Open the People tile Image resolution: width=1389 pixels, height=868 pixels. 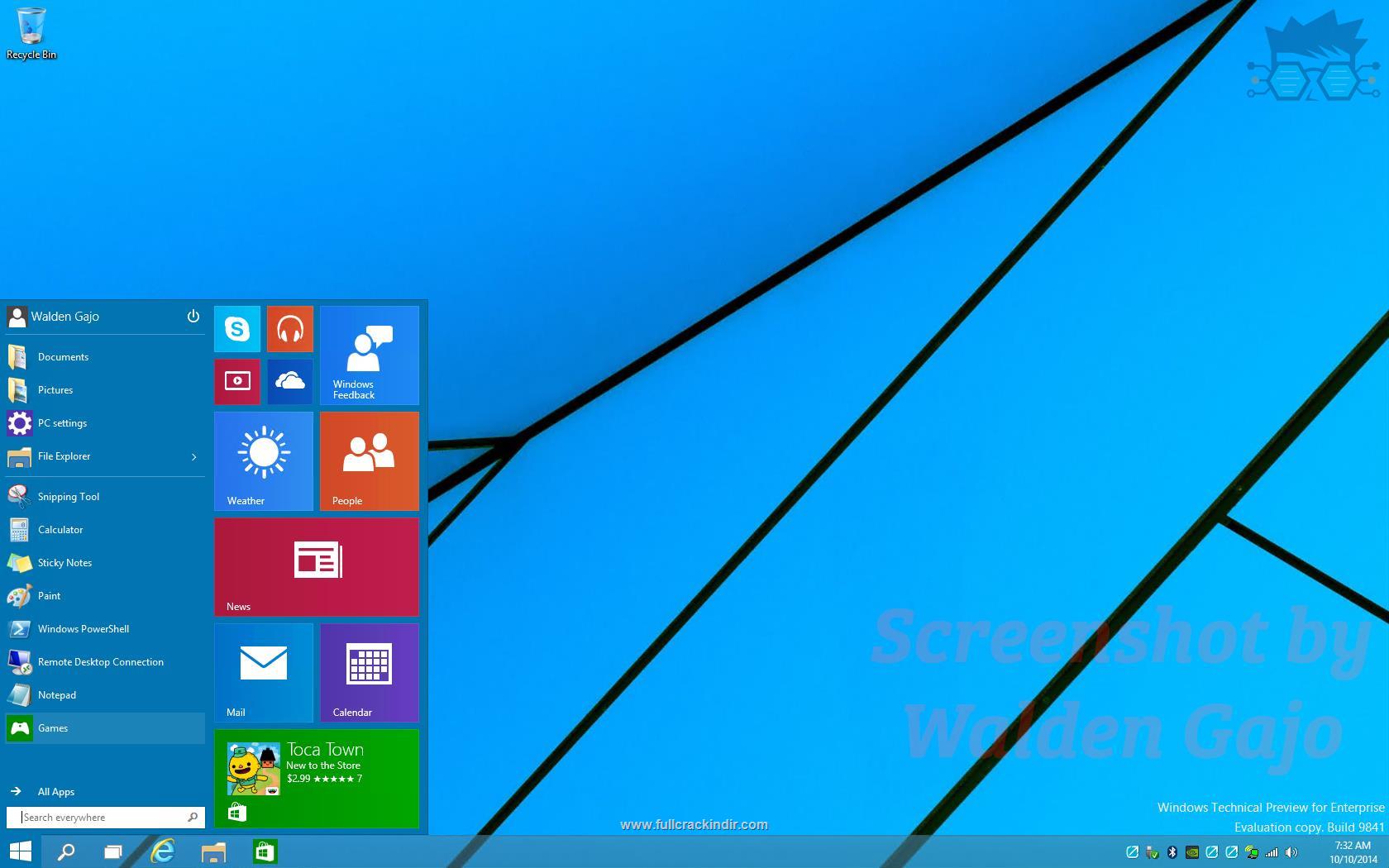370,461
